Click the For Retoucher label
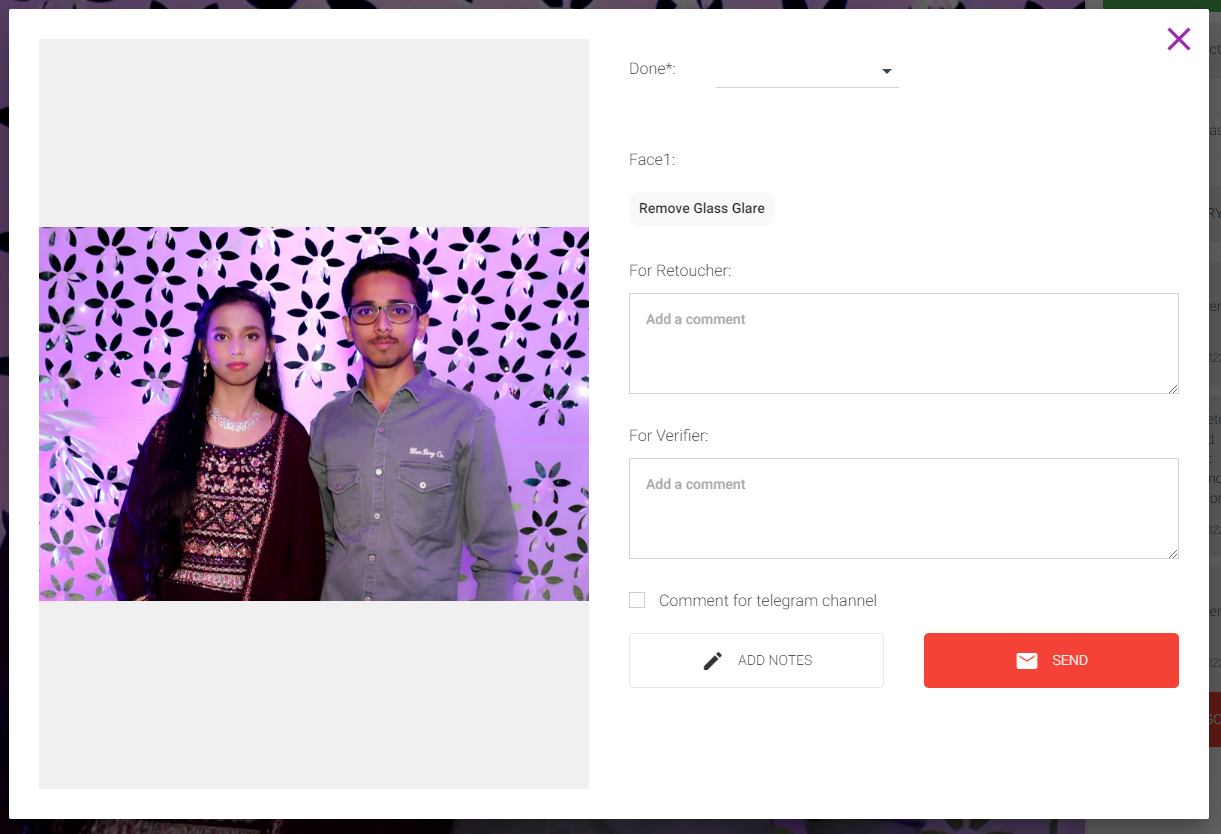 (x=680, y=271)
